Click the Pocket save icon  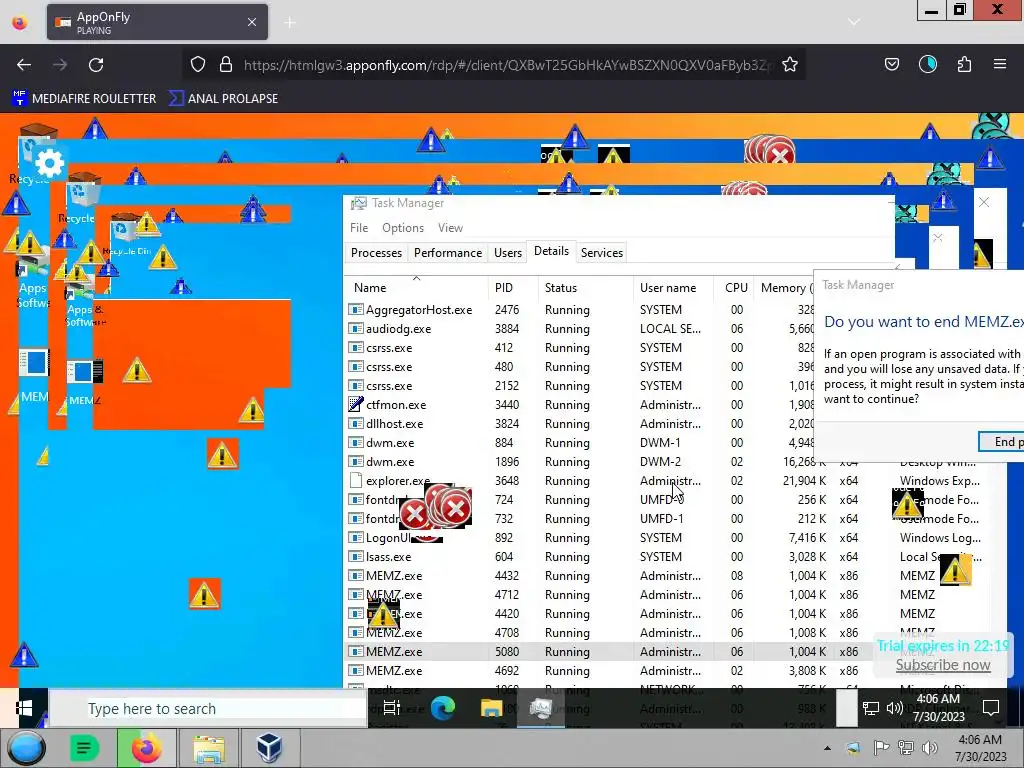tap(891, 64)
